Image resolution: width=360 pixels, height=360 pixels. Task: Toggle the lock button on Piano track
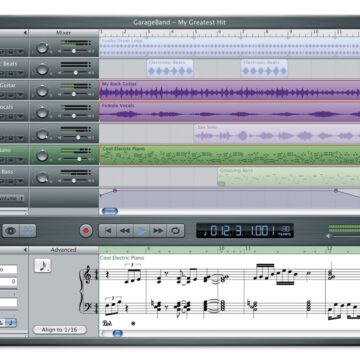coord(12,160)
